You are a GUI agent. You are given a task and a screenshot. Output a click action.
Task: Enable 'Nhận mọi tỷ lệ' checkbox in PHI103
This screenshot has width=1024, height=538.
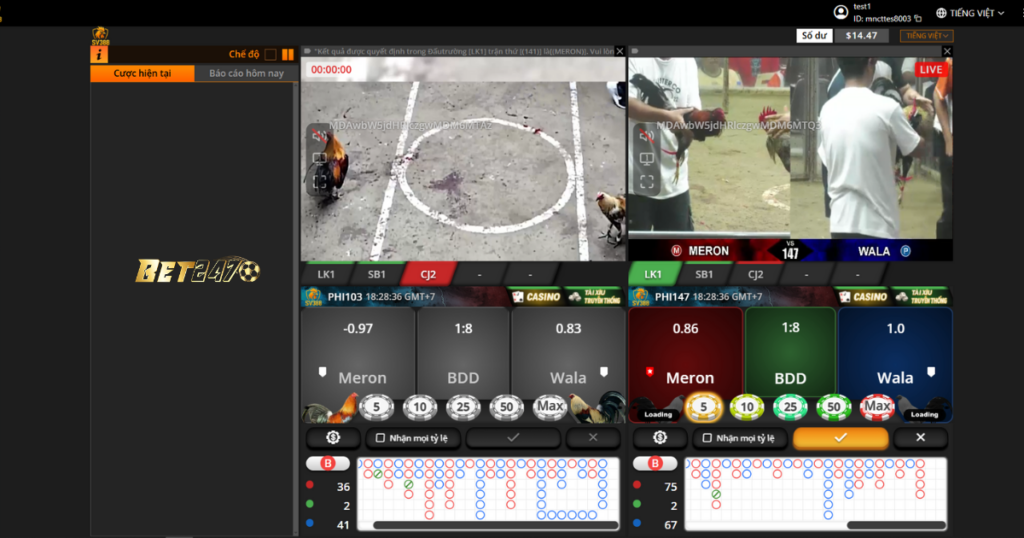tap(380, 438)
